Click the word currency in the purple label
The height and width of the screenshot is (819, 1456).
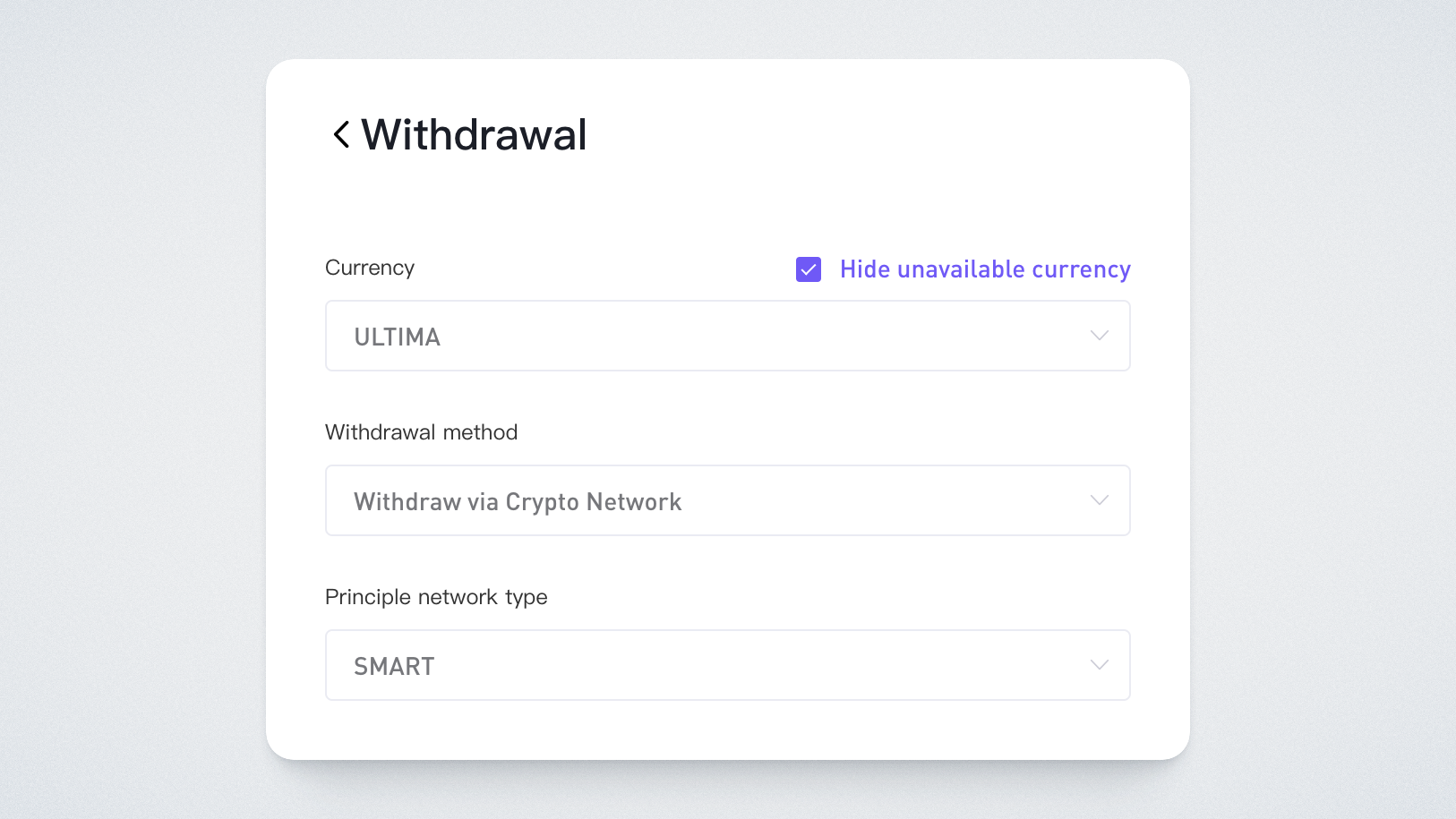click(1081, 269)
